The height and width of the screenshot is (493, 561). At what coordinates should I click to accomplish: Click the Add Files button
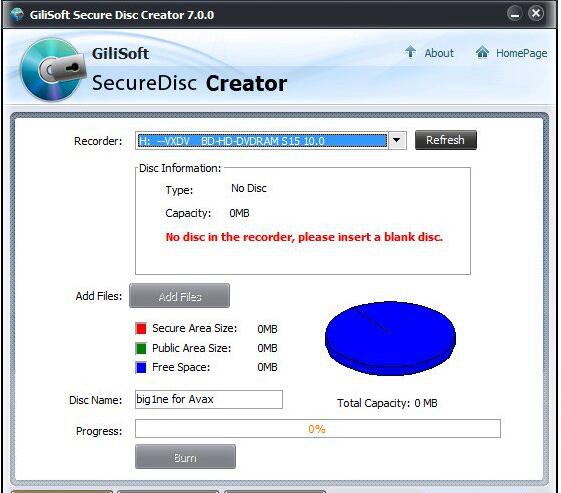[179, 296]
